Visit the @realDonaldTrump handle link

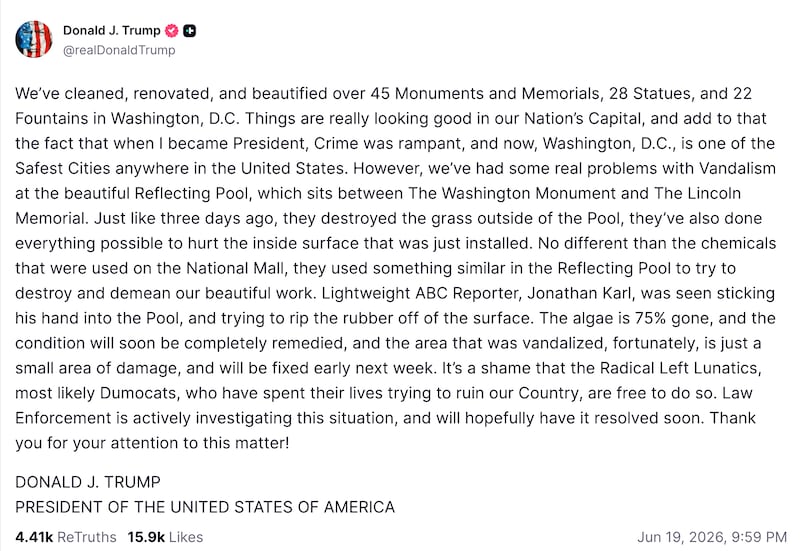point(119,50)
